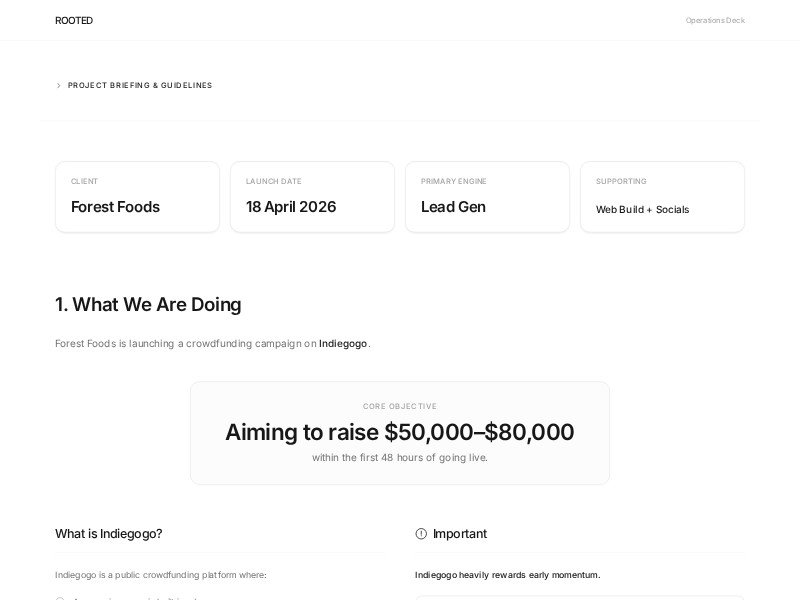This screenshot has height=600, width=800.
Task: Click the Lead Gen primary engine card
Action: click(487, 196)
